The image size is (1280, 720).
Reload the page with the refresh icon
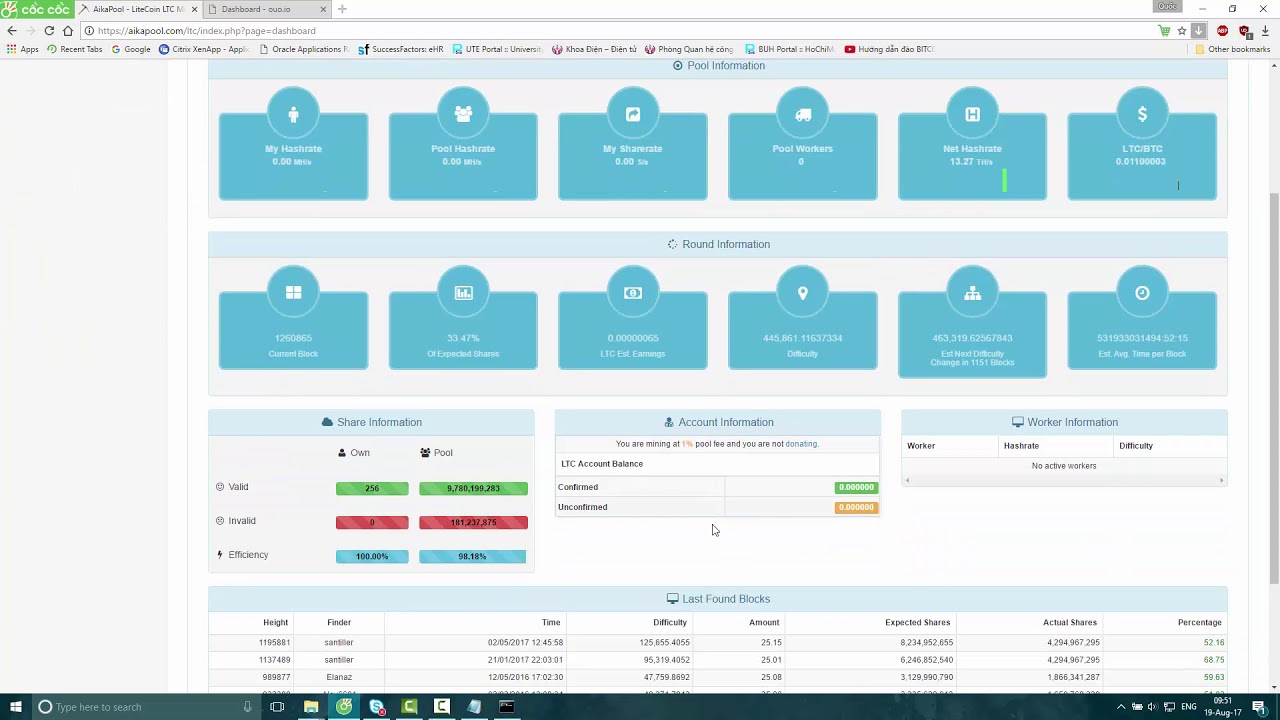pyautogui.click(x=49, y=31)
